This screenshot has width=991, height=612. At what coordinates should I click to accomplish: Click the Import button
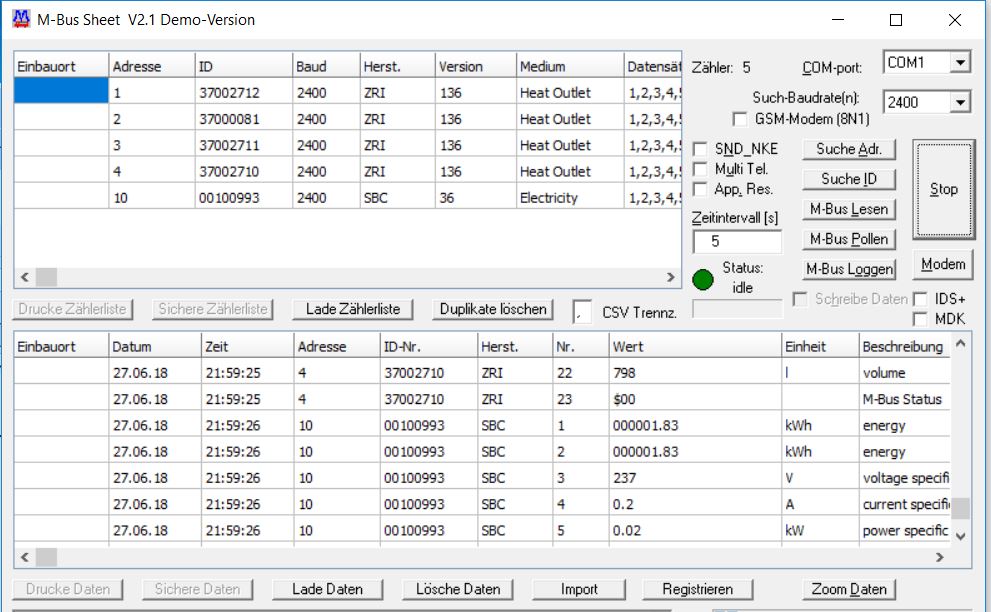[x=579, y=589]
